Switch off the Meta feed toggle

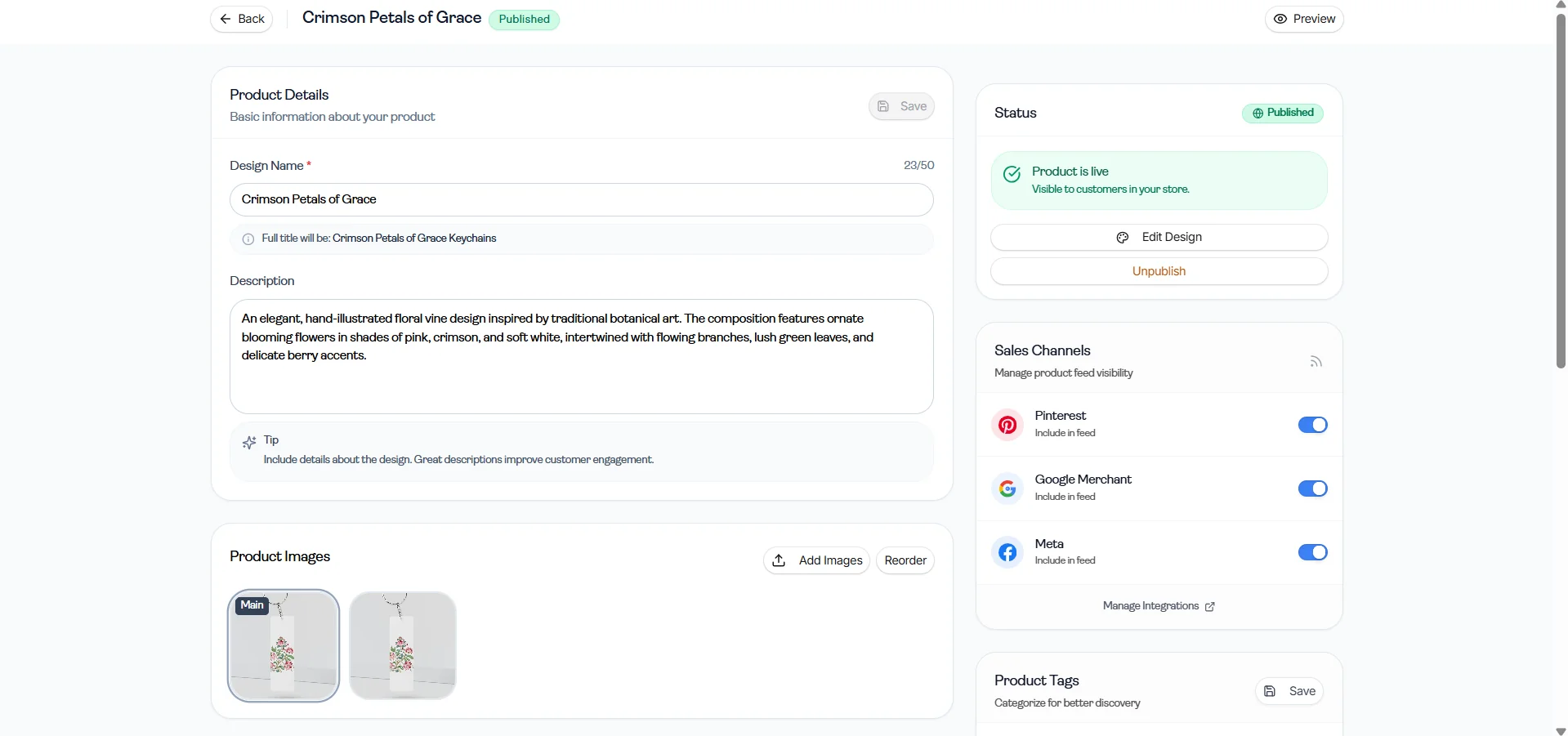pos(1312,552)
